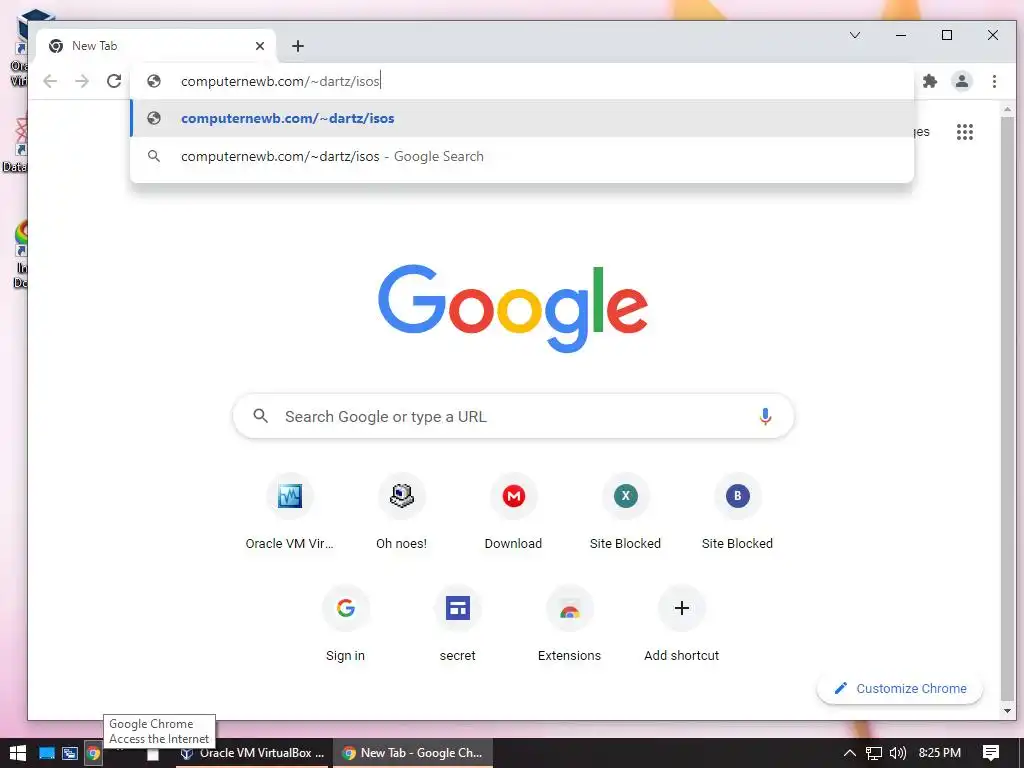Open the volume speaker tray icon
Screen dimensions: 1024x768
tap(898, 753)
